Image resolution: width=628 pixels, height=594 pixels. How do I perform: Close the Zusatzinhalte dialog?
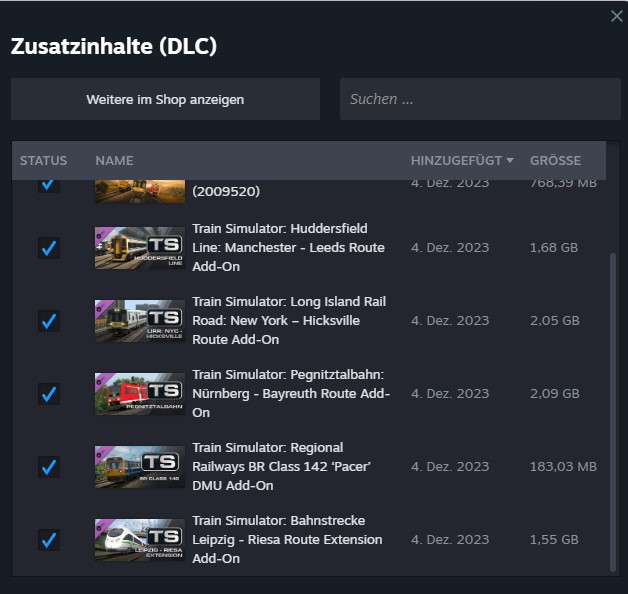pos(616,16)
